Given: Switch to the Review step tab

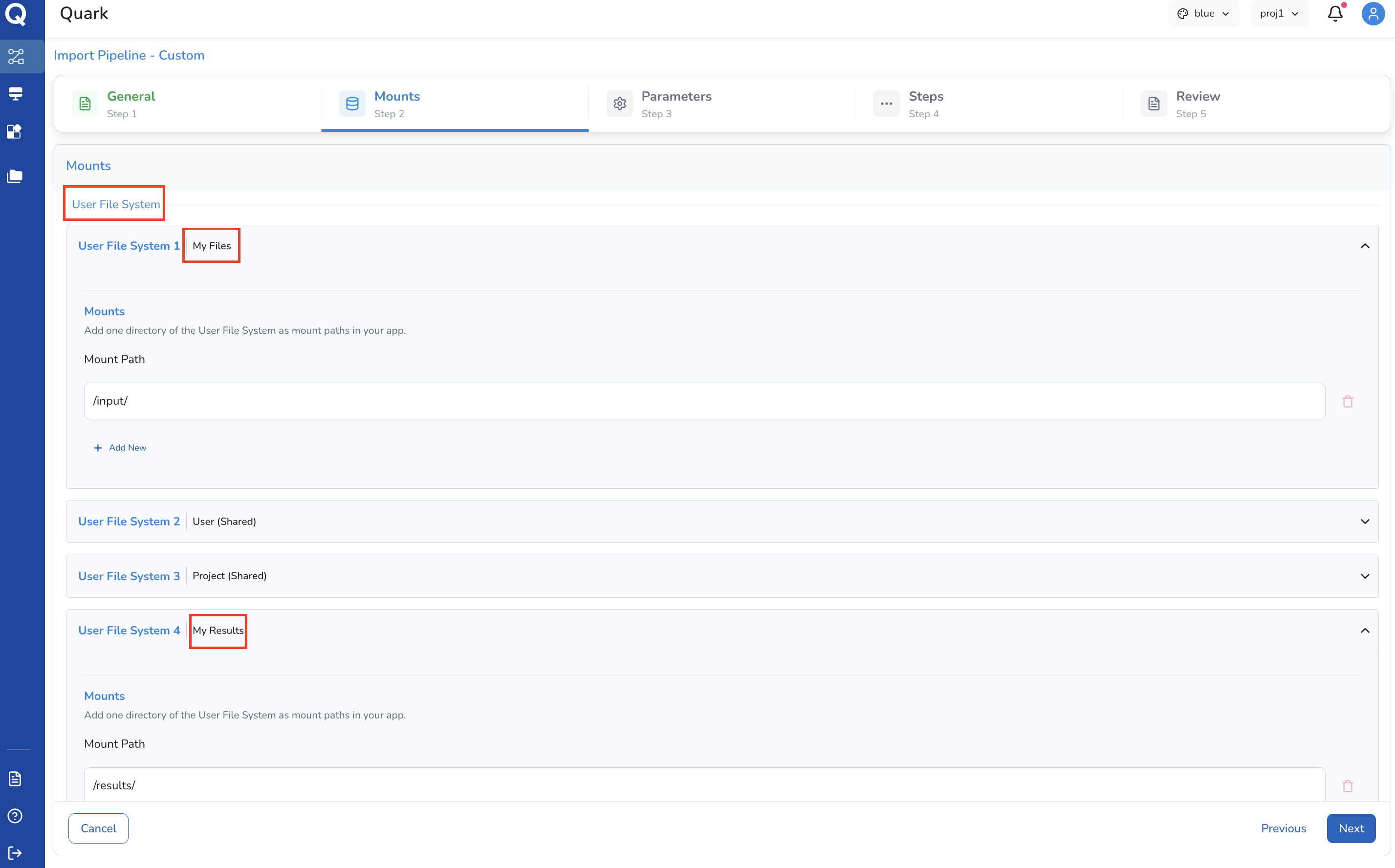Looking at the screenshot, I should click(1256, 104).
